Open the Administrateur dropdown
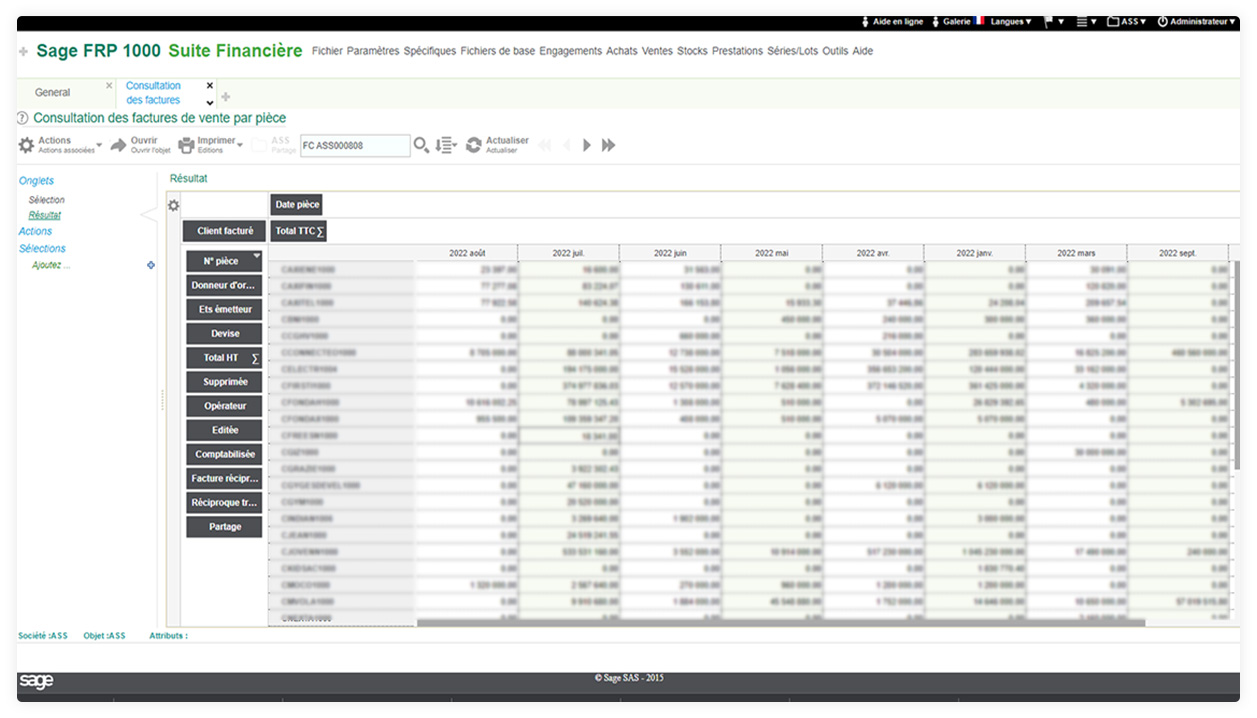Viewport: 1257px width, 718px height. [1203, 22]
